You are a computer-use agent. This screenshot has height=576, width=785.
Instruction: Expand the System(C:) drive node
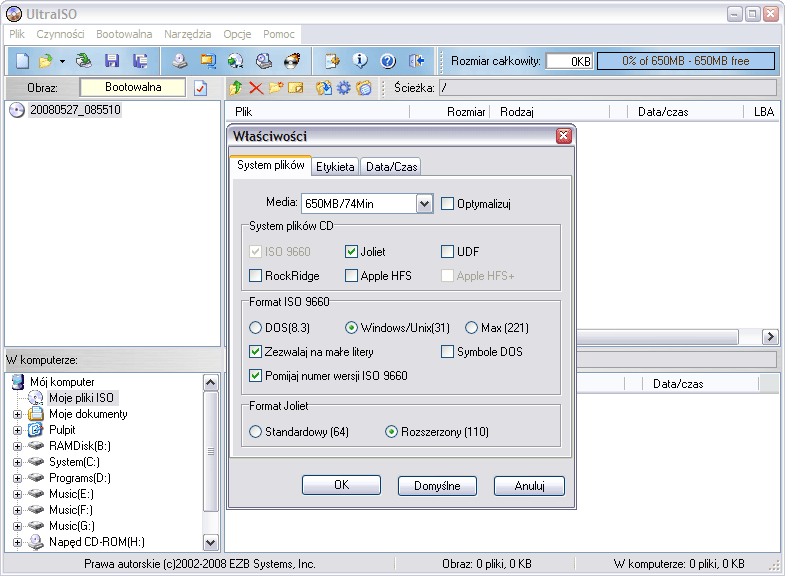(x=18, y=462)
